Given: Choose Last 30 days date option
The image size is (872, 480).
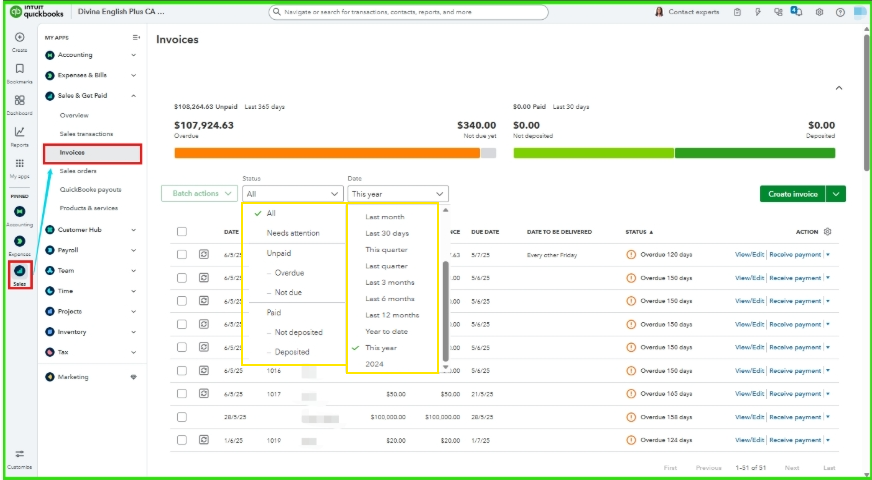Looking at the screenshot, I should coord(387,233).
